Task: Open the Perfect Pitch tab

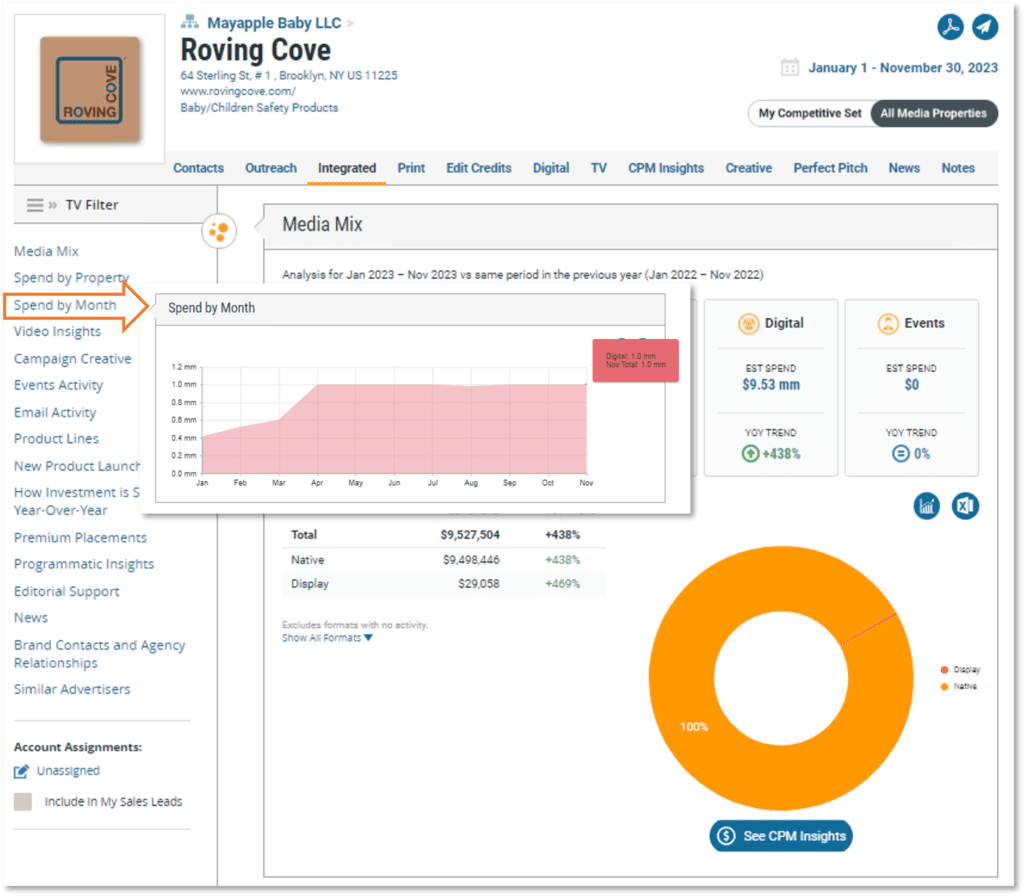Action: point(831,168)
